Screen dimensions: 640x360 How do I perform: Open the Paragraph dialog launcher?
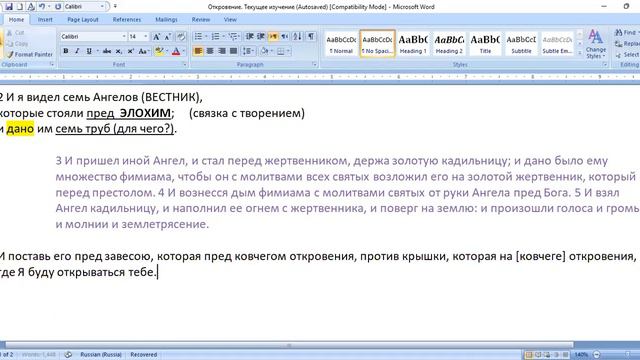click(x=314, y=65)
